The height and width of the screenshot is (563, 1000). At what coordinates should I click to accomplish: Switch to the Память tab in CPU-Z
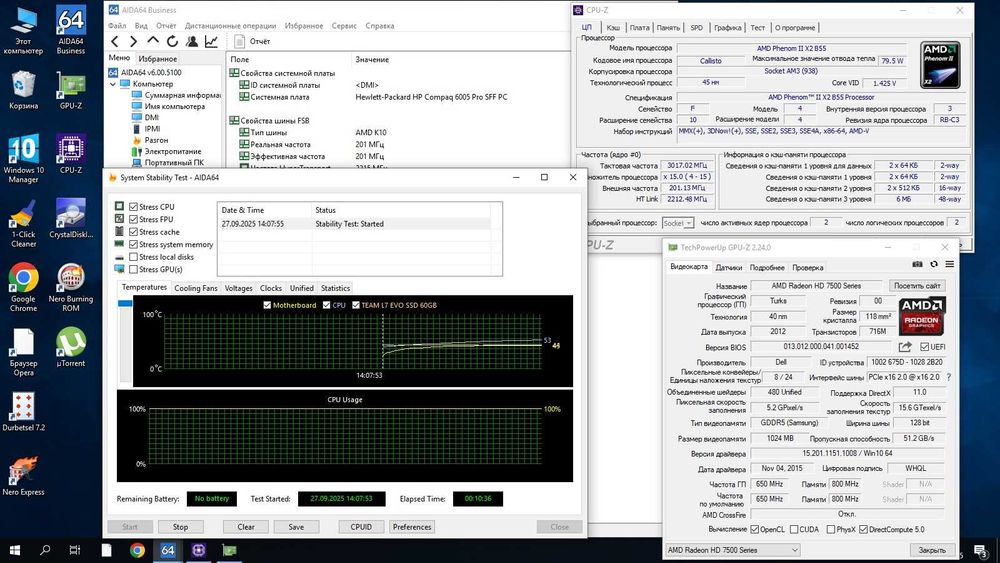(668, 27)
